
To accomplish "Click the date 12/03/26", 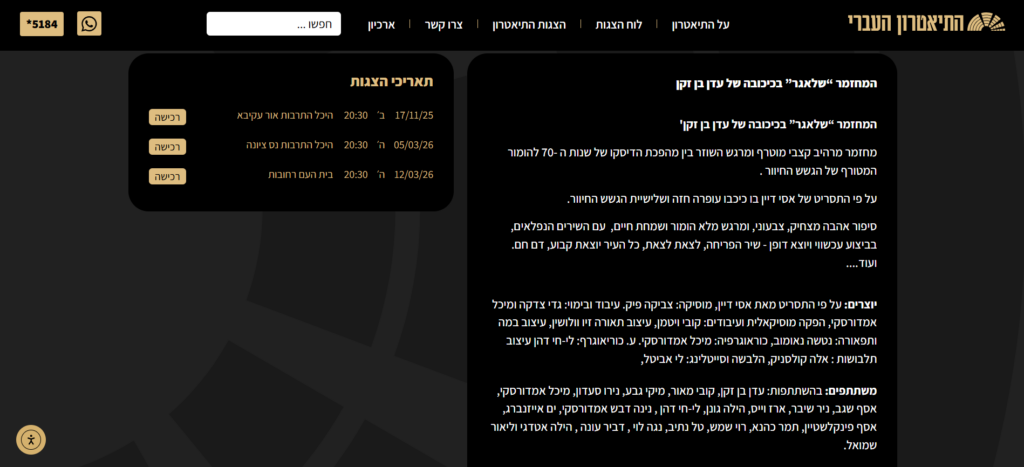I will click(413, 174).
